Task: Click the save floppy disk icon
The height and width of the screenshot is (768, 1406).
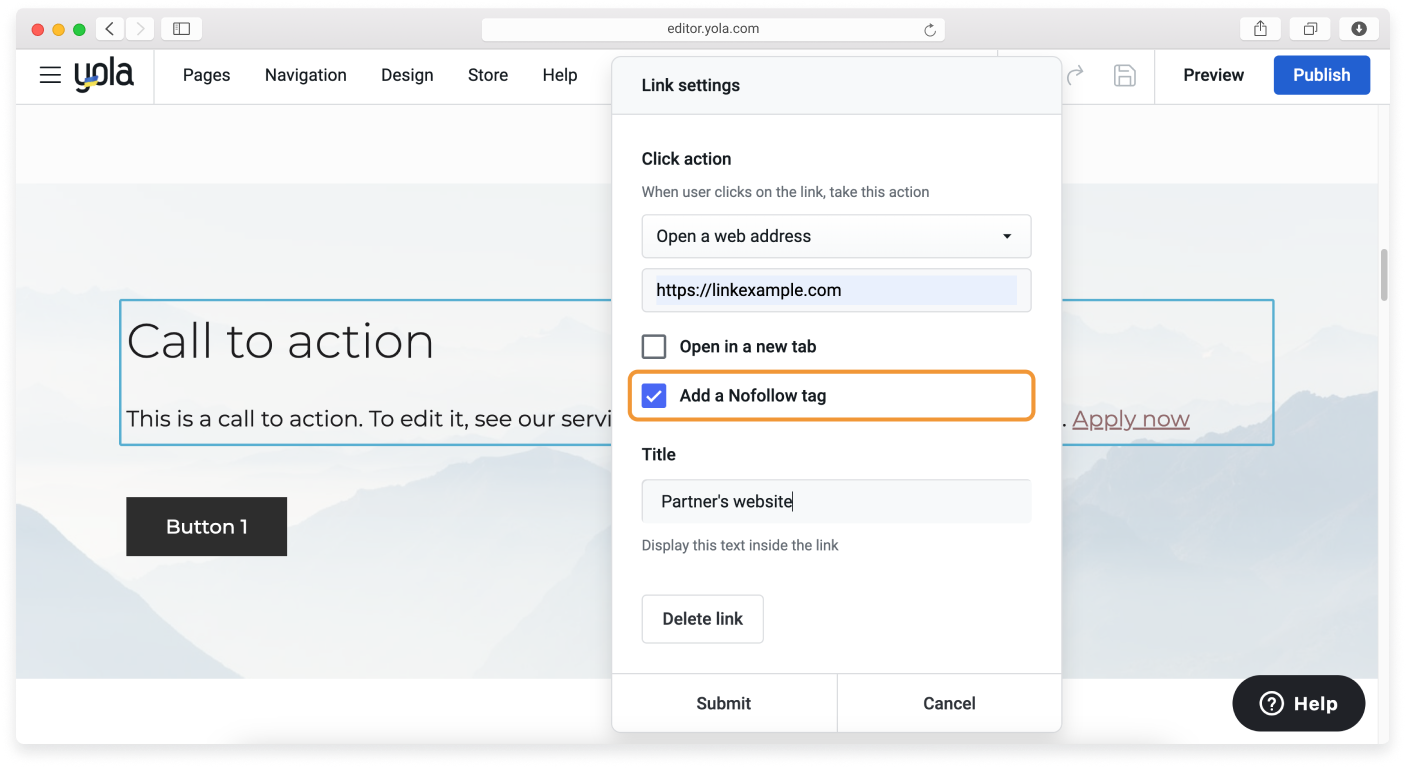Action: 1125,75
